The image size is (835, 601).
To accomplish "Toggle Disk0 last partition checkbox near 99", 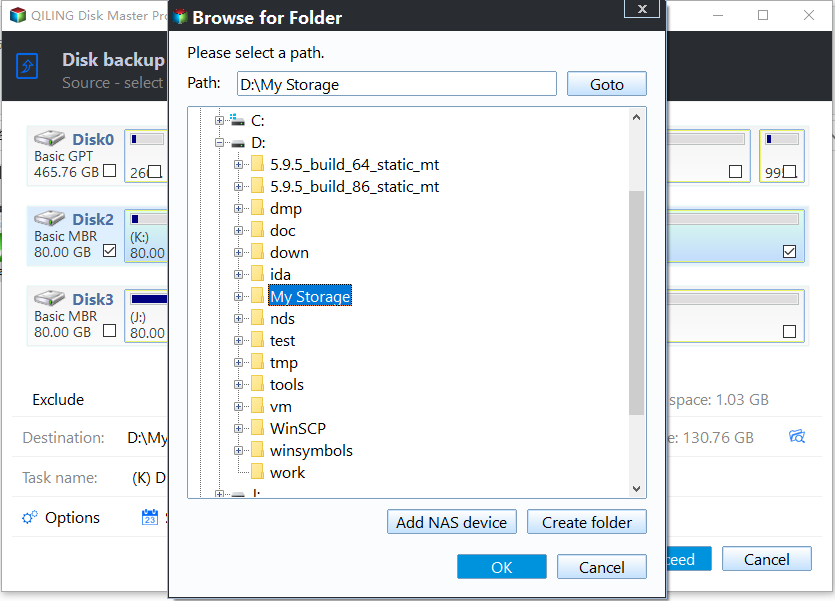I will (x=790, y=171).
